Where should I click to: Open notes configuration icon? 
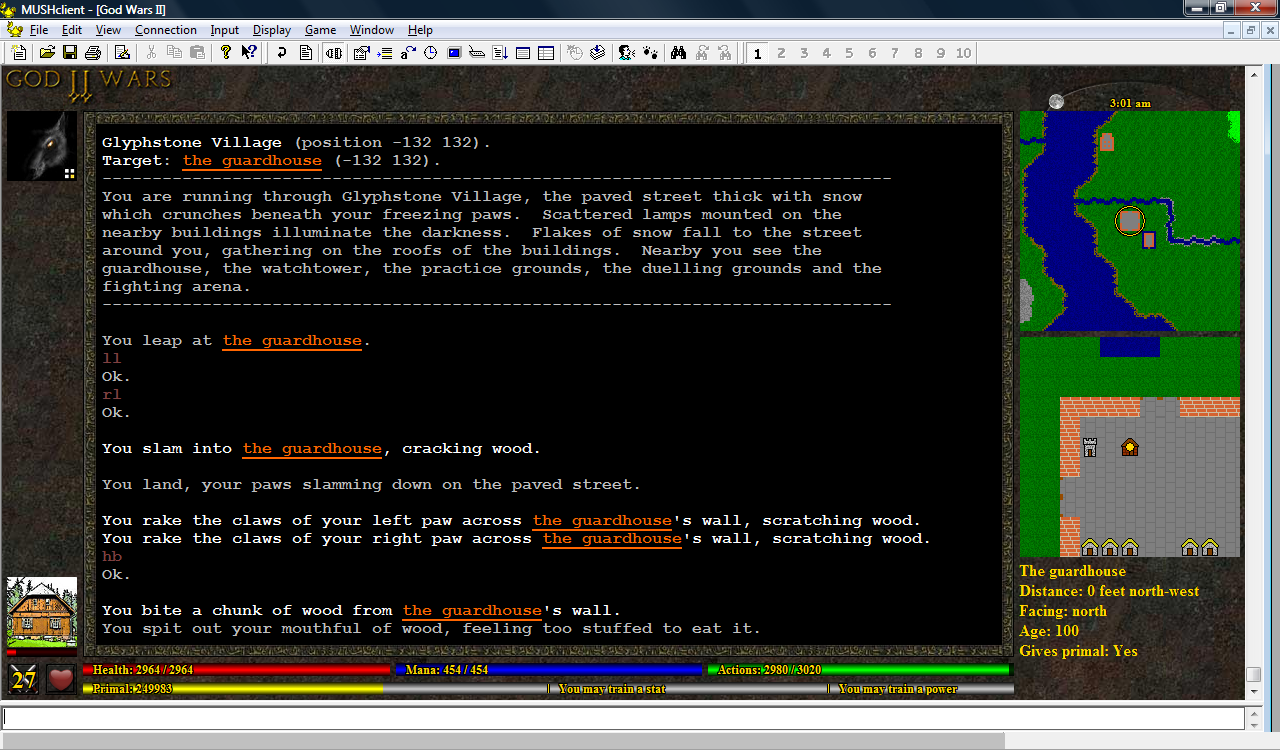[523, 53]
